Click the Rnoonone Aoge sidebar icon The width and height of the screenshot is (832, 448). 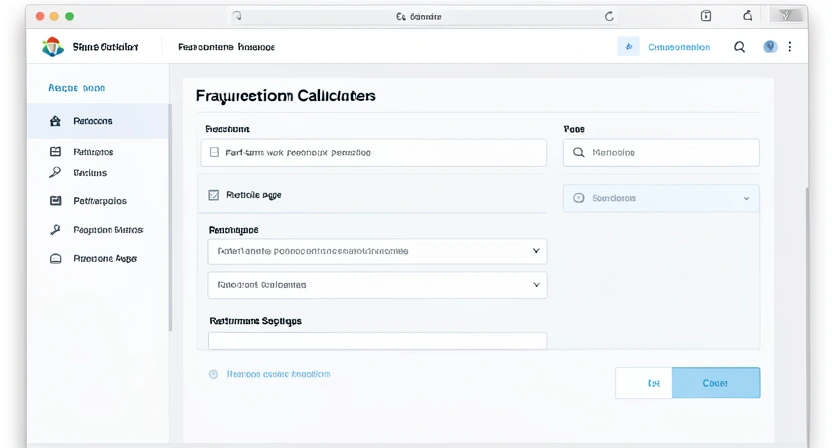[55, 259]
